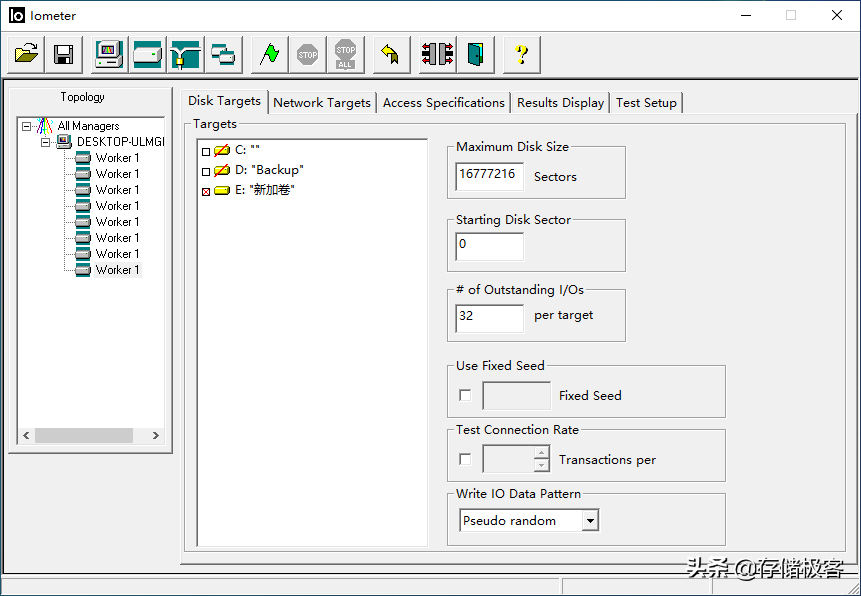
Task: Click the C: drive disk icon
Action: click(x=222, y=150)
